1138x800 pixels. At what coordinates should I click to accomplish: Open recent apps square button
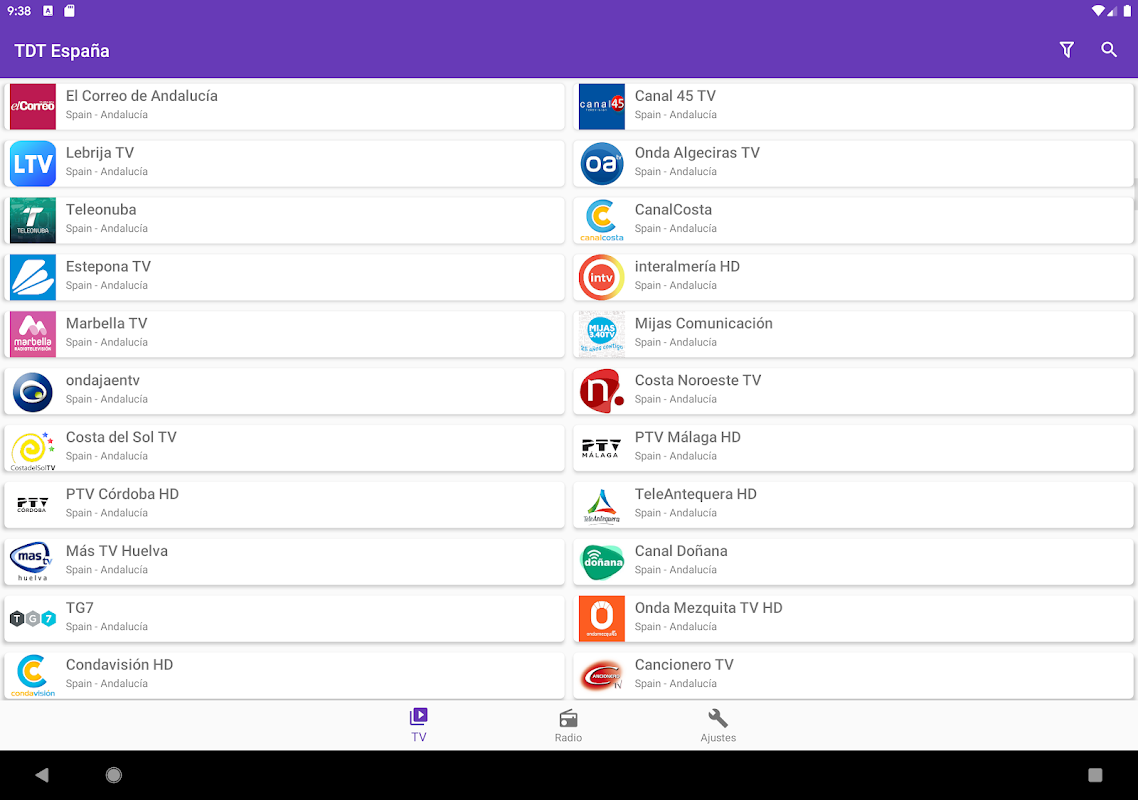(x=1095, y=775)
